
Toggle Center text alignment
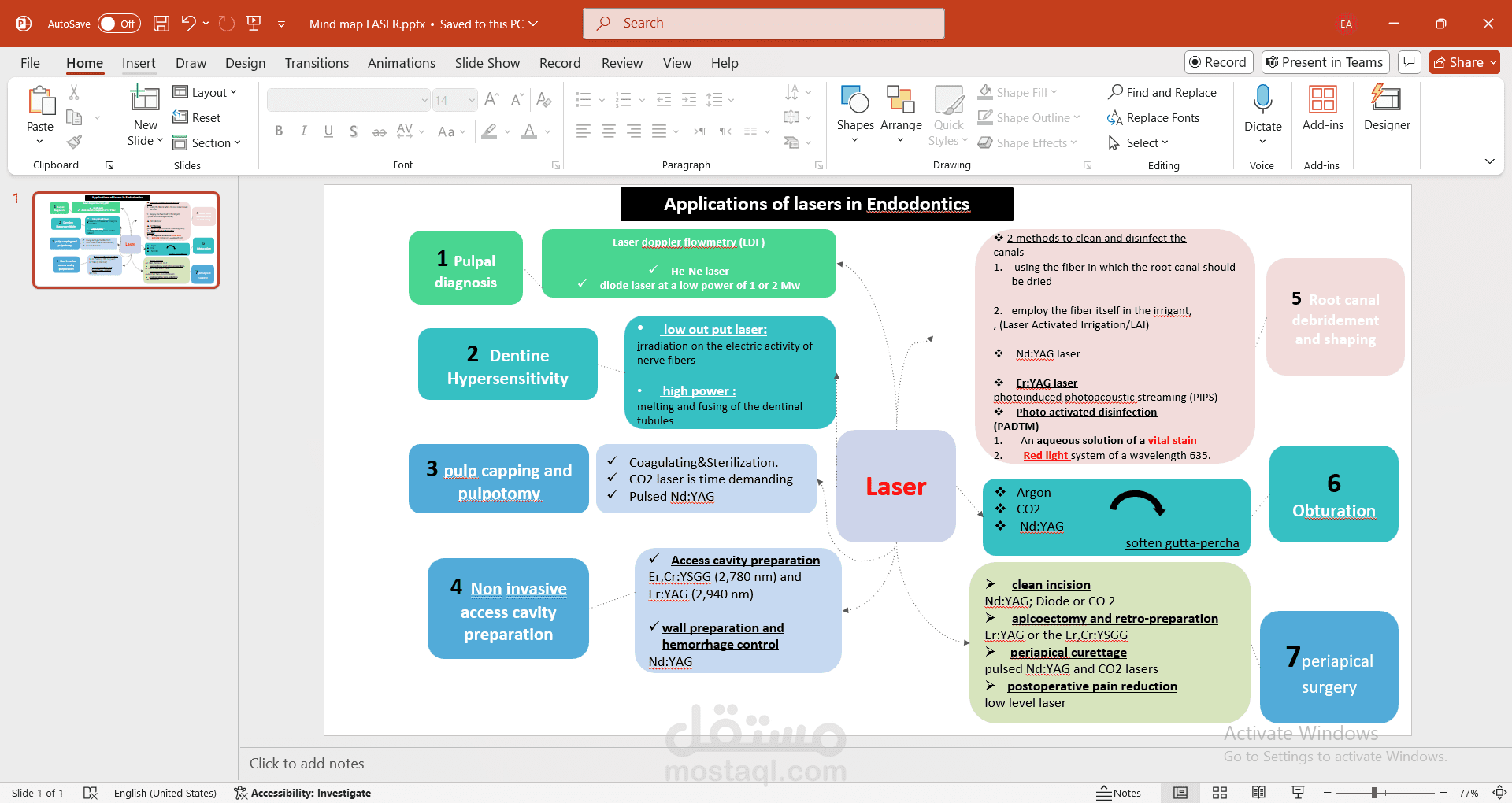pyautogui.click(x=609, y=131)
